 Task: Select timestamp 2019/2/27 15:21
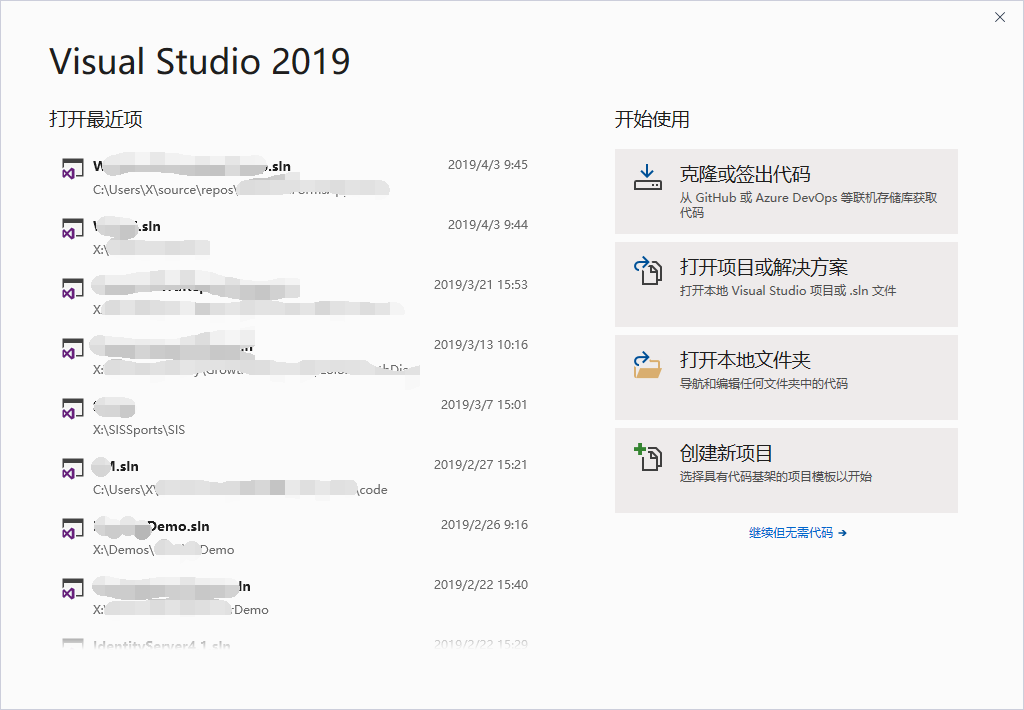click(x=481, y=465)
